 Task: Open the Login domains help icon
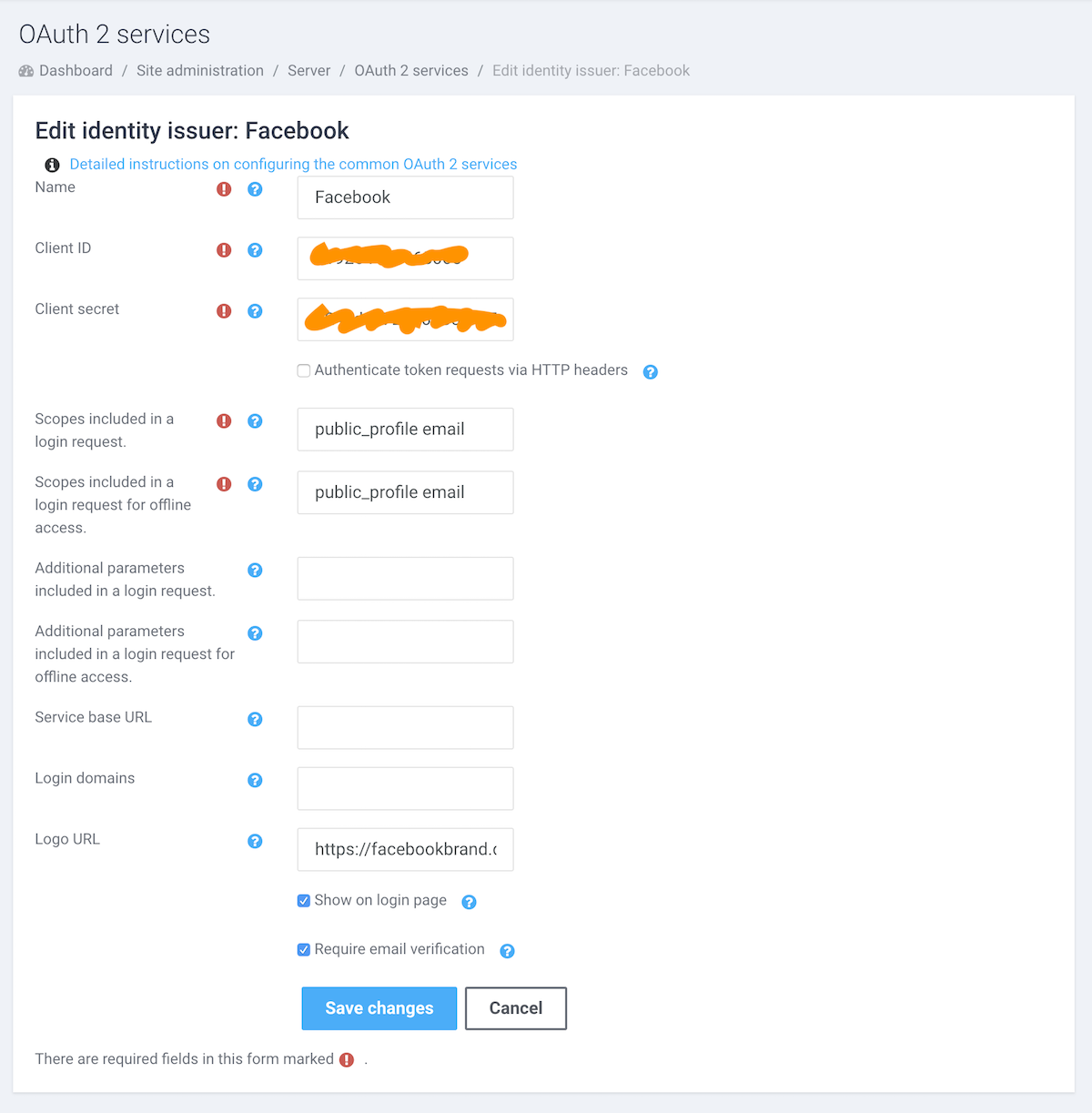coord(255,780)
